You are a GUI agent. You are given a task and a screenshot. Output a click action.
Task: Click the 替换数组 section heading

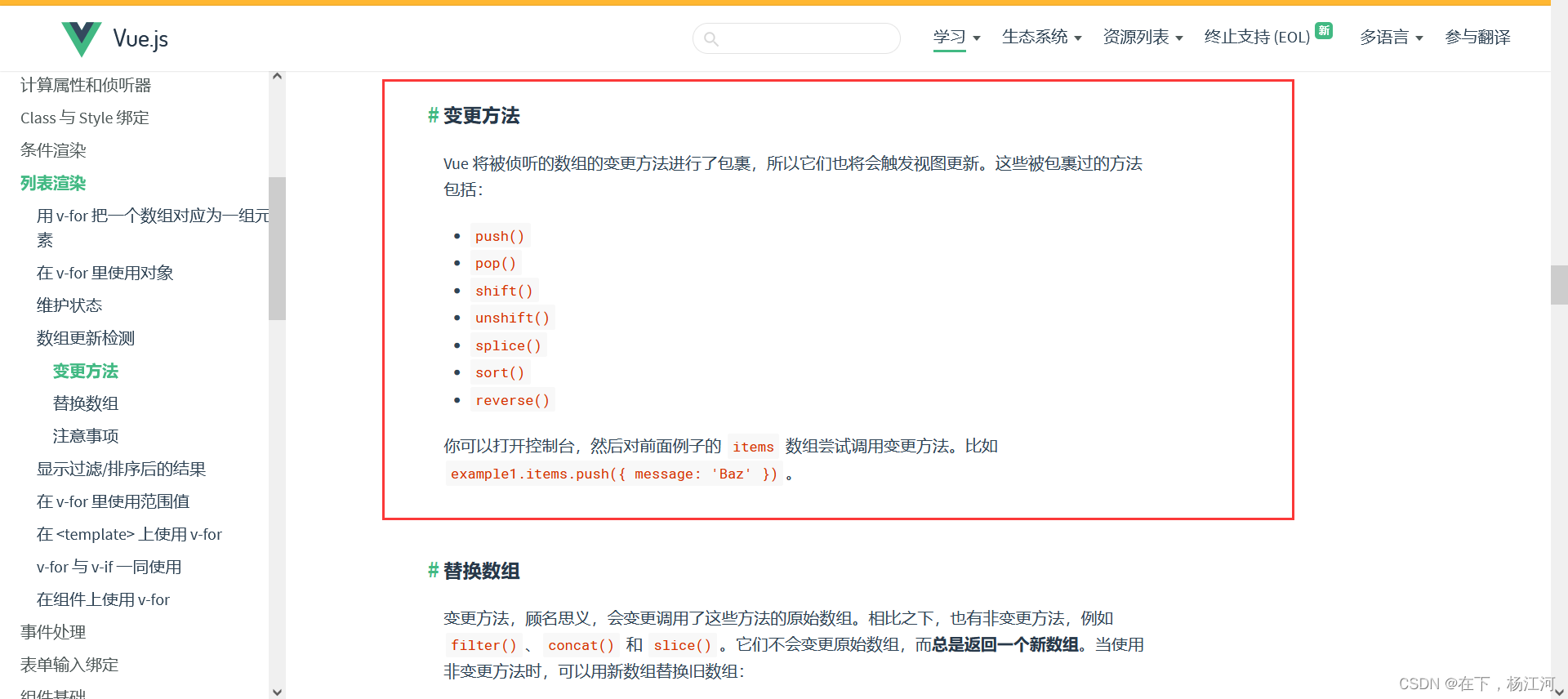[x=482, y=570]
